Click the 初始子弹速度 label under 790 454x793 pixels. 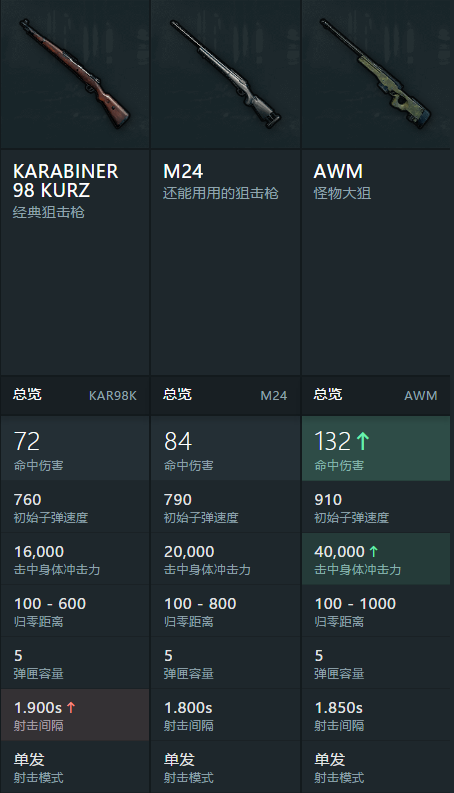click(x=201, y=518)
